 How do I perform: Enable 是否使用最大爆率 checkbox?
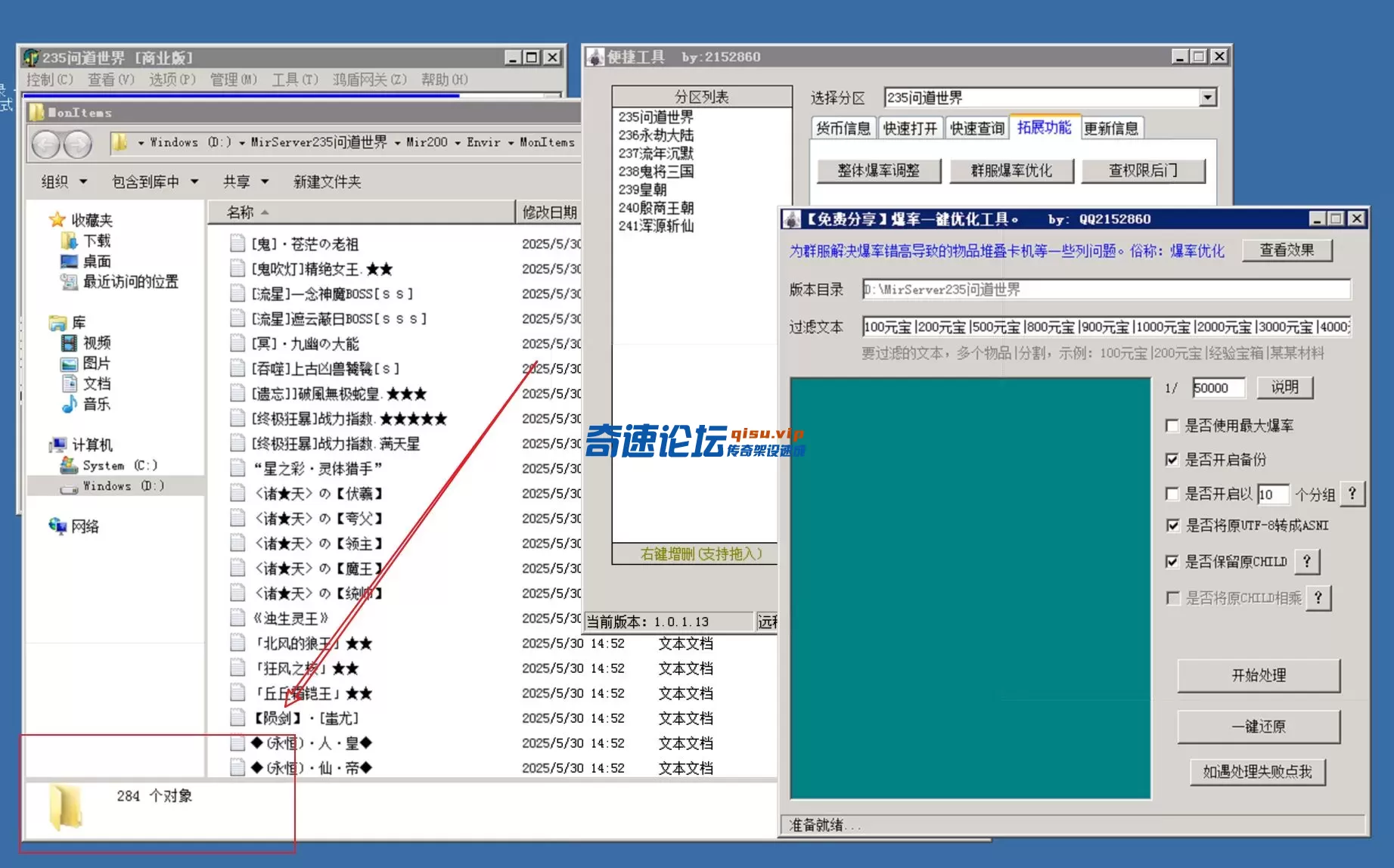coord(1172,426)
